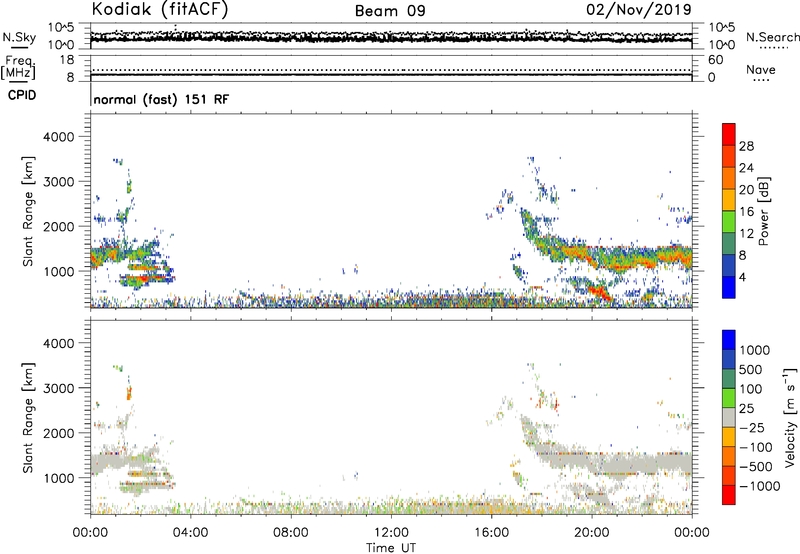Click the '04:00' time axis tick
800x554 pixels.
(x=190, y=533)
